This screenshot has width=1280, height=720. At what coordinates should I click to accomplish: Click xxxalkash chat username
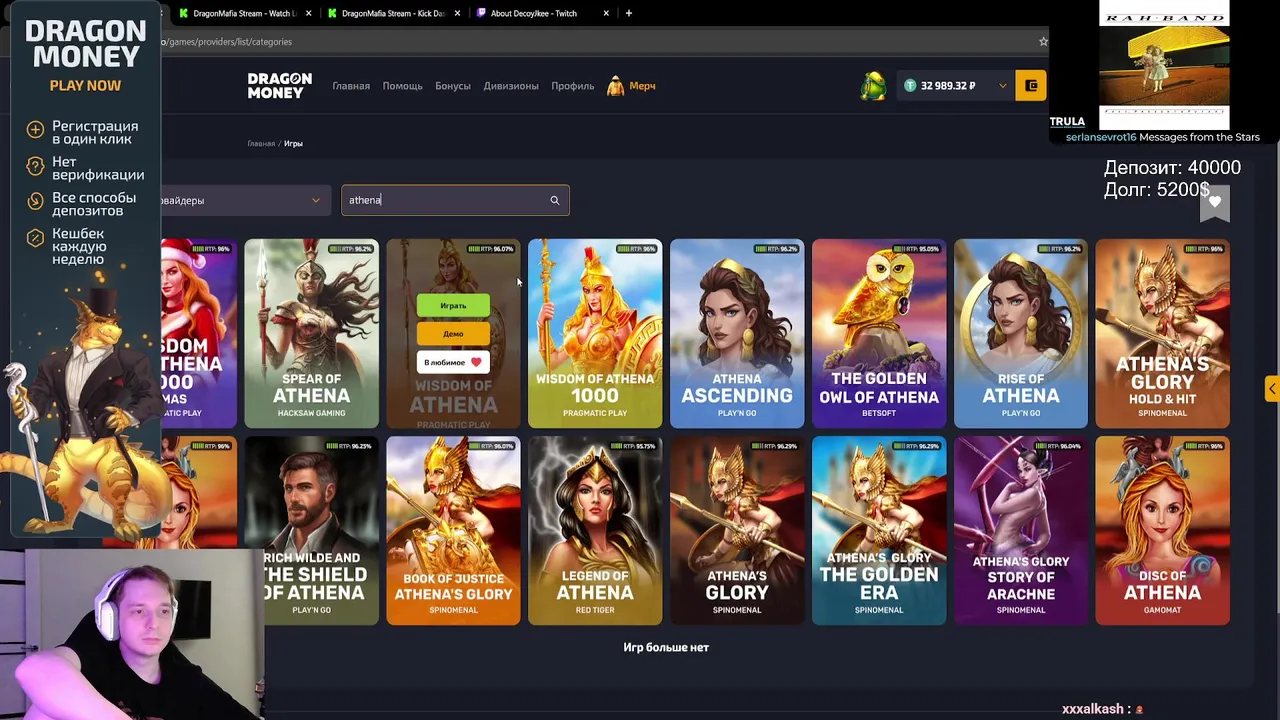click(x=1093, y=709)
